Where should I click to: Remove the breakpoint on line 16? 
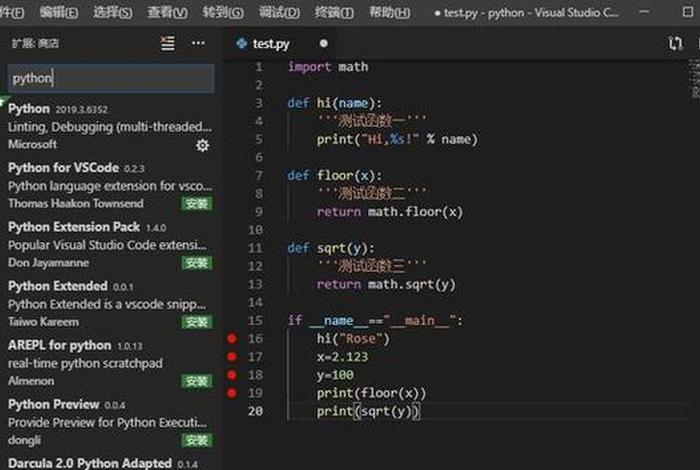coord(232,339)
